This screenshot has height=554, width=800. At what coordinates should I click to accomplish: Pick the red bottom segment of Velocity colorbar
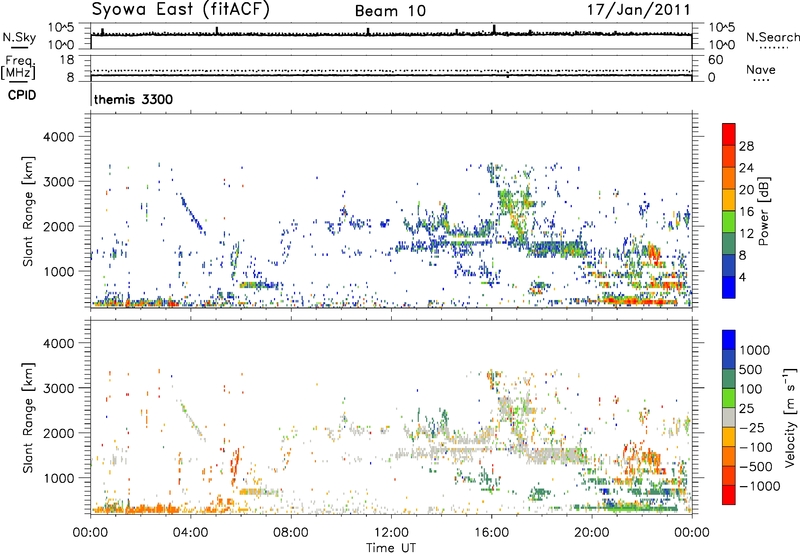(x=729, y=495)
